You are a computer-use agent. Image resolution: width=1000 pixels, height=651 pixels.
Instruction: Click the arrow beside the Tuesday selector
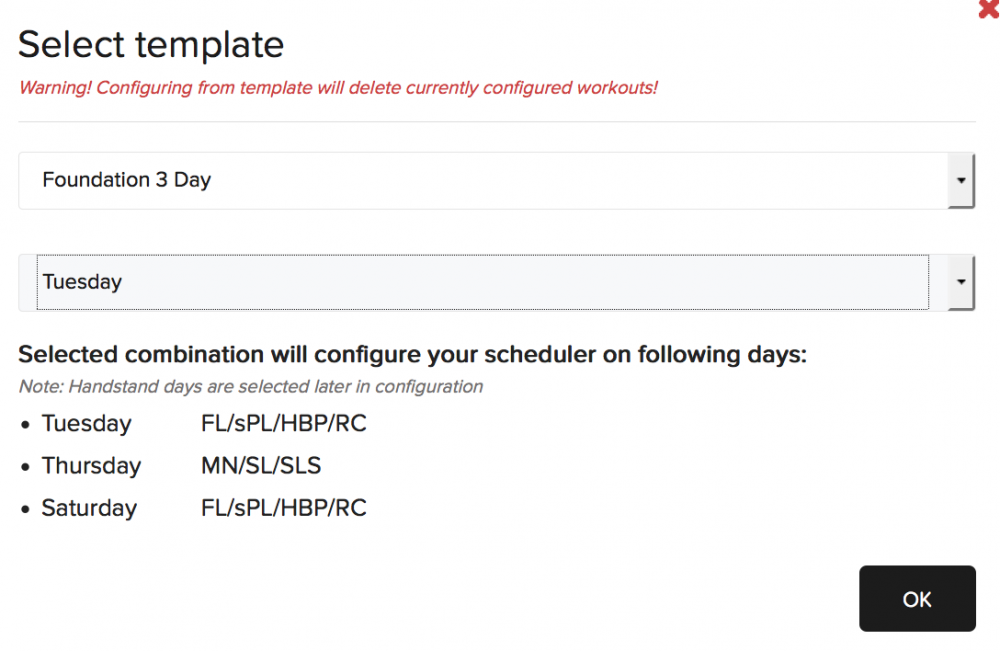tap(961, 282)
